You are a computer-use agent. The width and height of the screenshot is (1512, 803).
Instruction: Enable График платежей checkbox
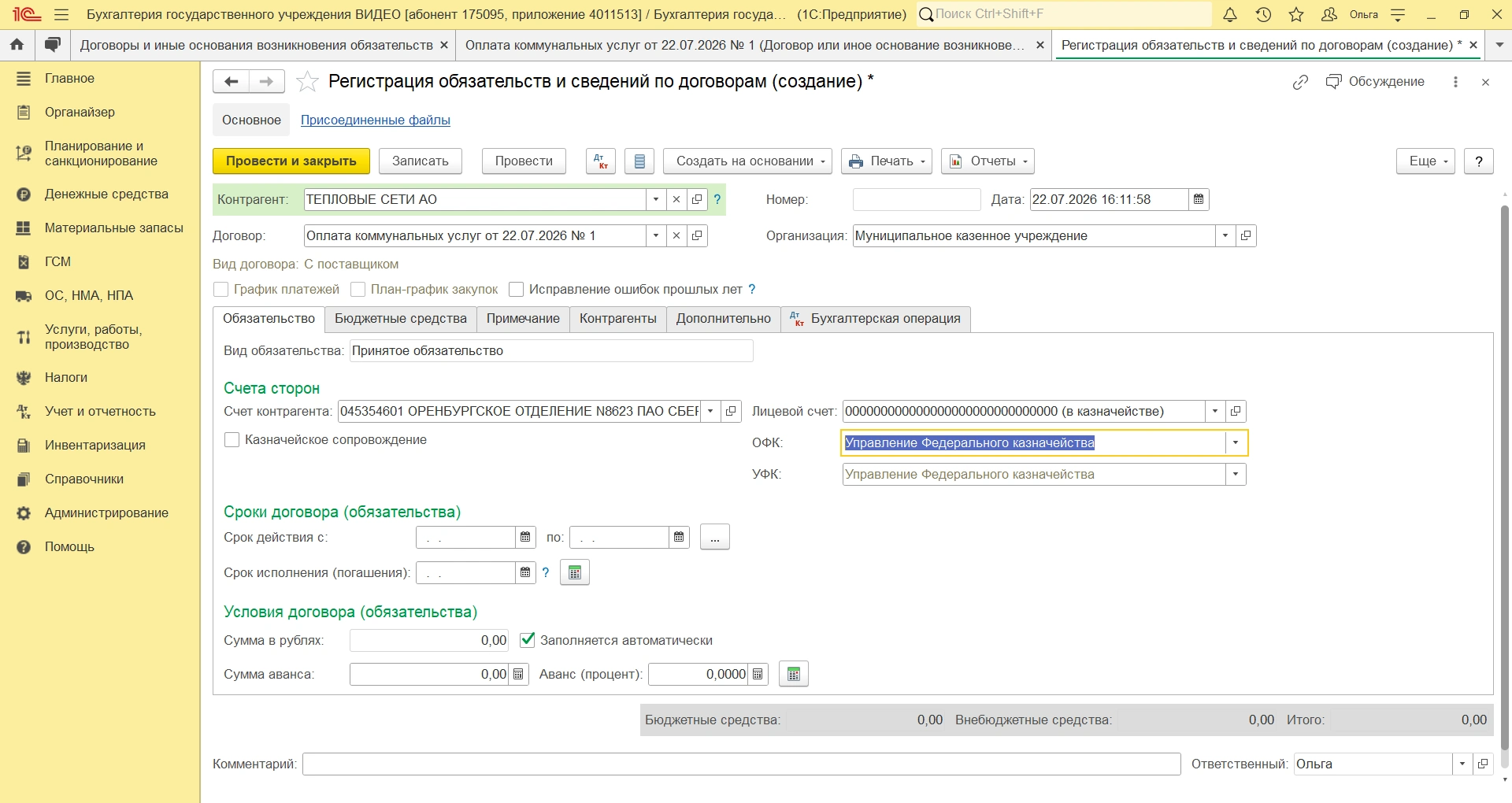(221, 290)
